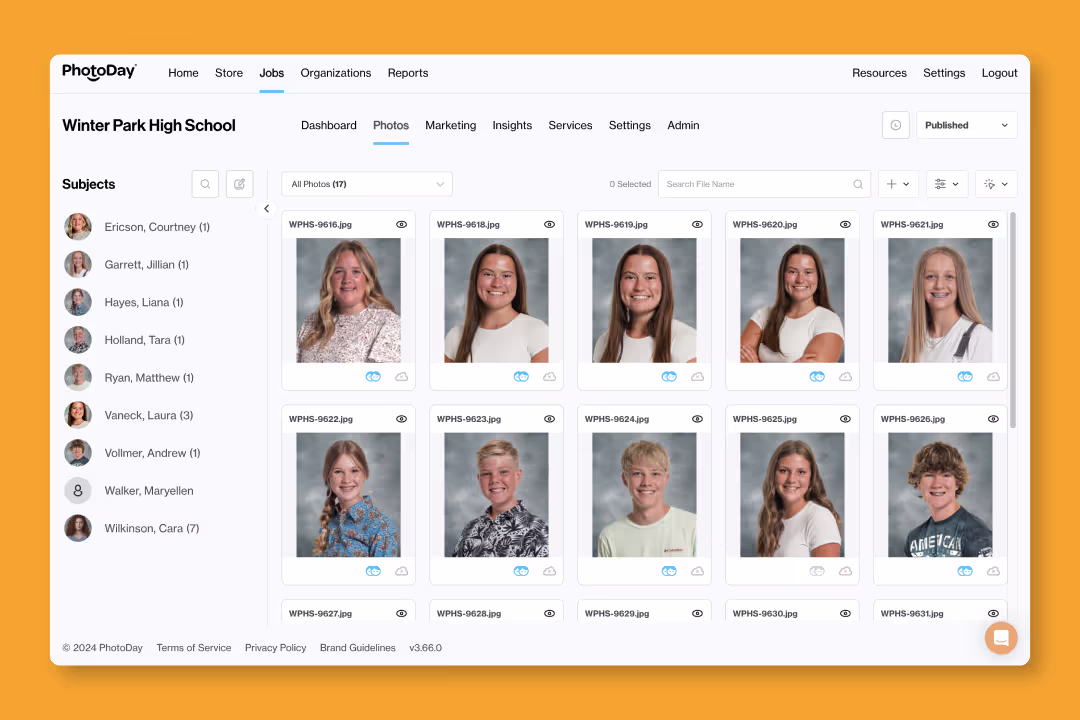
Task: Switch to the Services tab
Action: pos(570,125)
